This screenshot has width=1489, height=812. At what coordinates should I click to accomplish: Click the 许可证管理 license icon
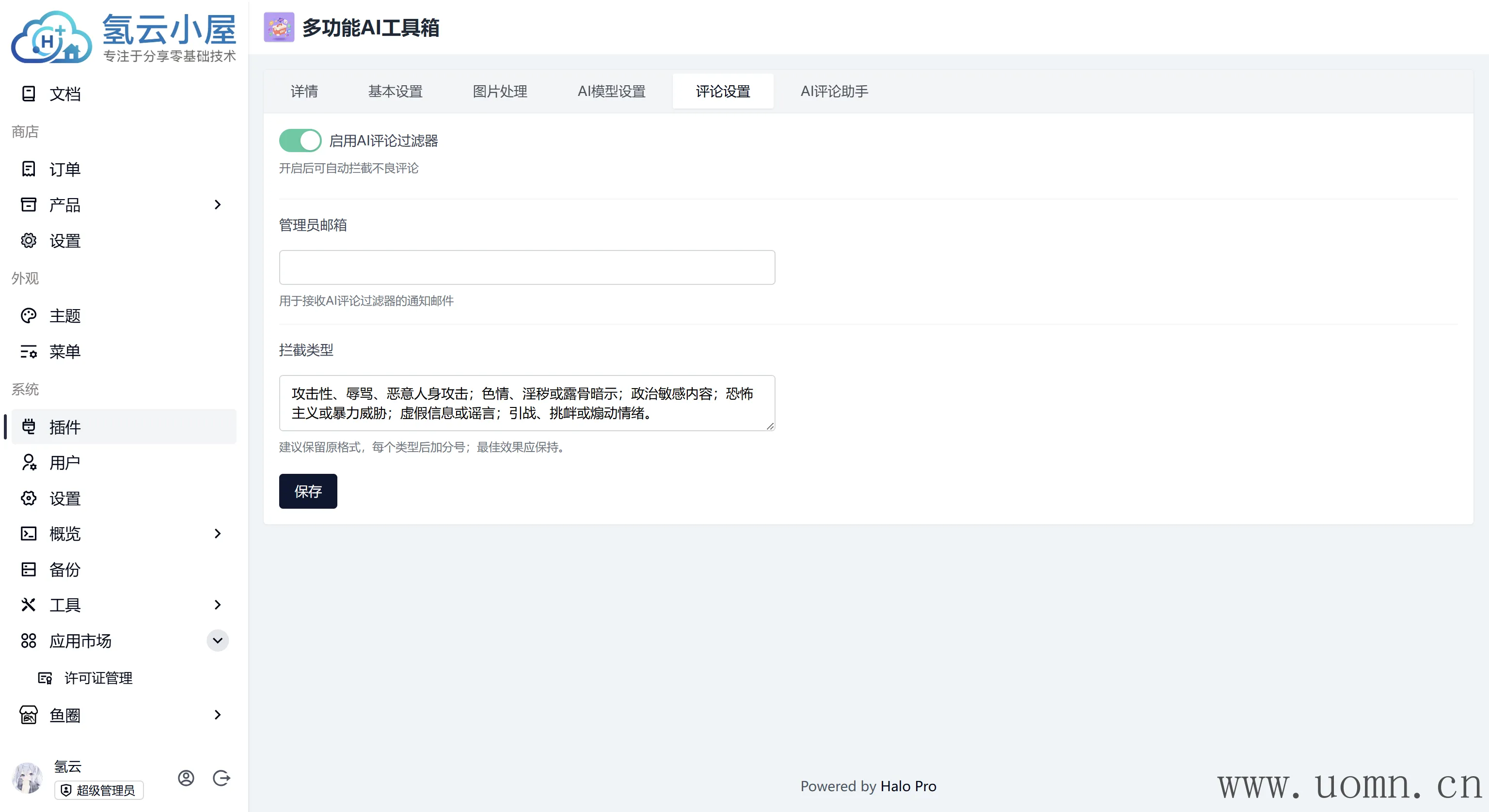[45, 678]
